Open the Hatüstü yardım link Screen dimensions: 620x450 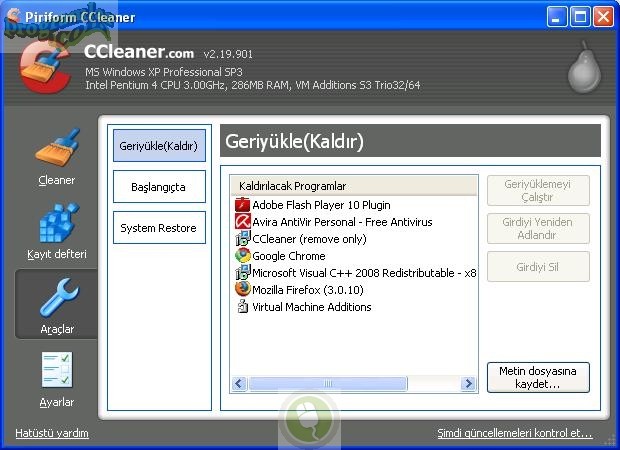click(x=52, y=433)
